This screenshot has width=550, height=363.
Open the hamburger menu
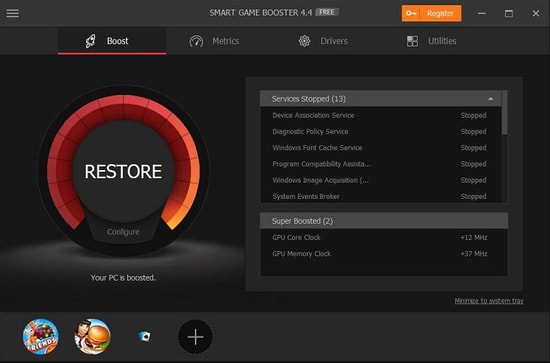(x=13, y=13)
